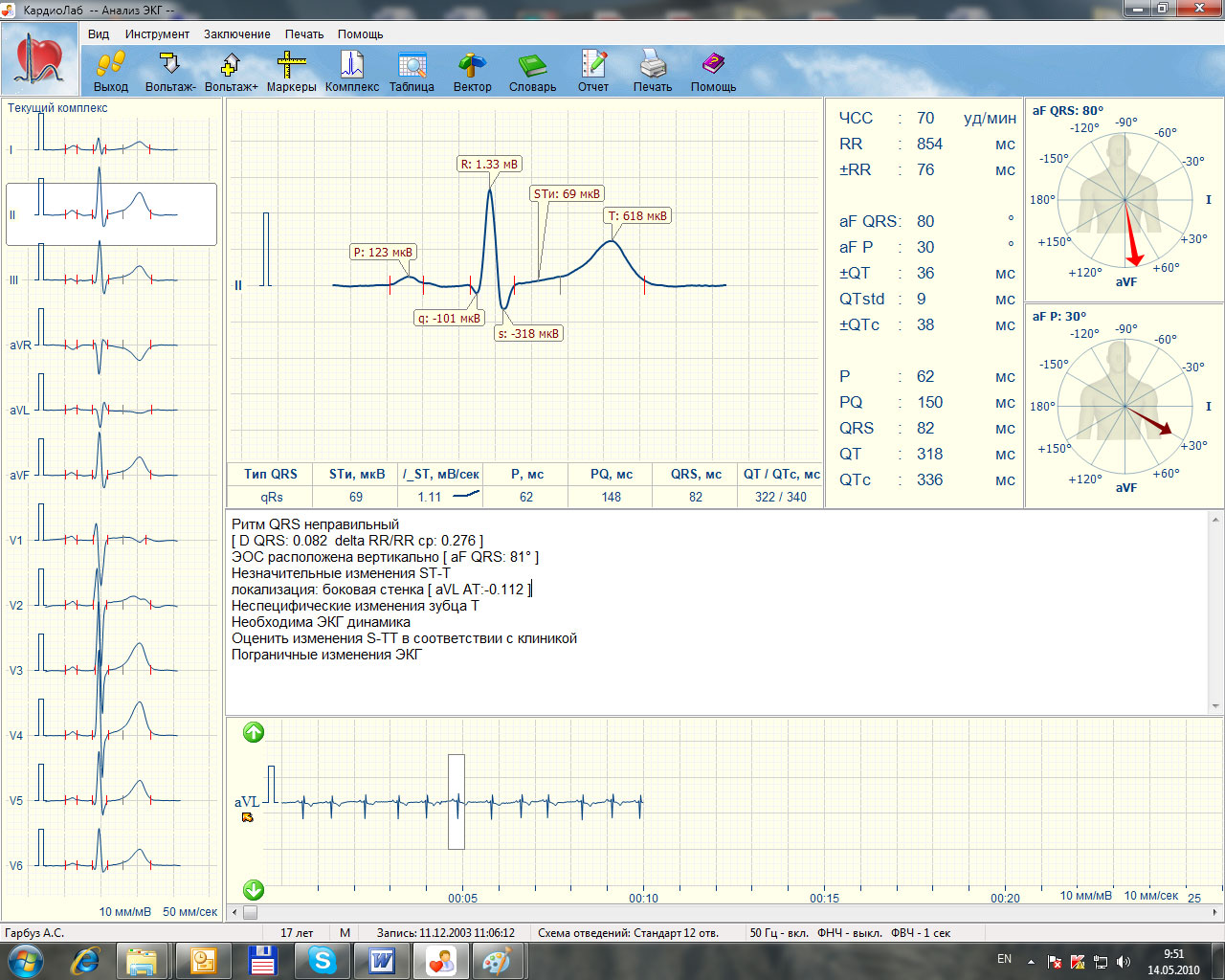The height and width of the screenshot is (980, 1225).
Task: Select lead aVR complex in left panel
Action: [111, 343]
